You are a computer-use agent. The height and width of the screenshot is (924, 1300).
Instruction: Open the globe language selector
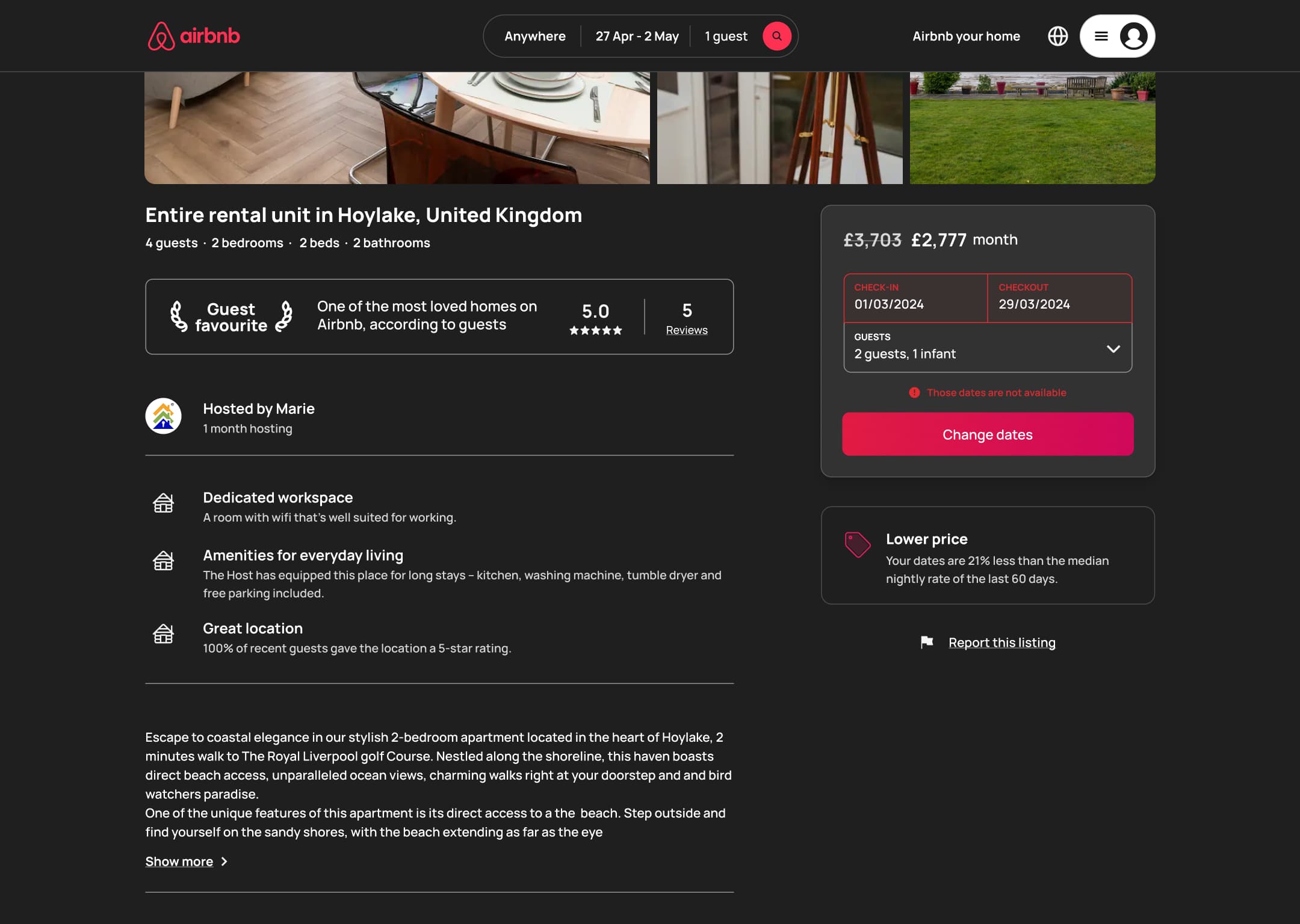1057,36
